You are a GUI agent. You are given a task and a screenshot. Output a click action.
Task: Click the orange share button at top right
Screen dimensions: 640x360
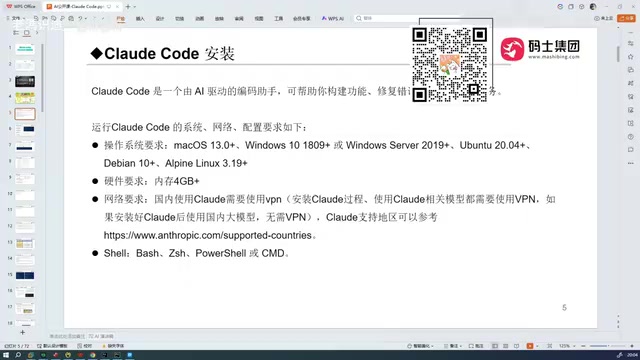[x=627, y=18]
